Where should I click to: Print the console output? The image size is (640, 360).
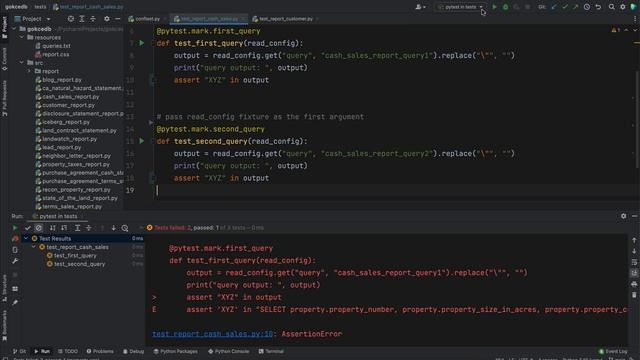(634, 284)
